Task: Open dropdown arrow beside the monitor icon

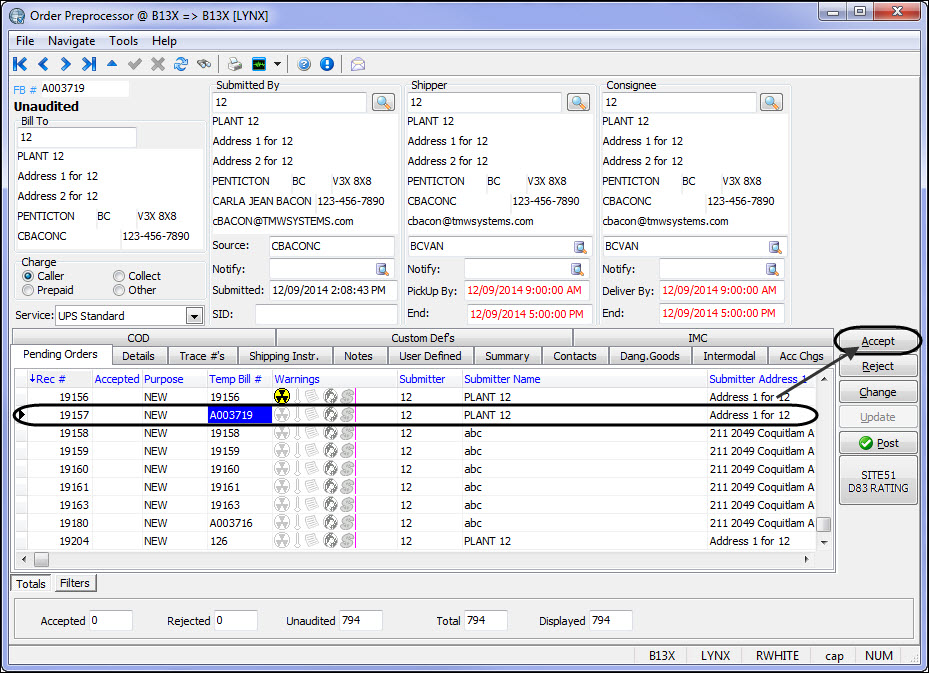Action: tap(277, 64)
